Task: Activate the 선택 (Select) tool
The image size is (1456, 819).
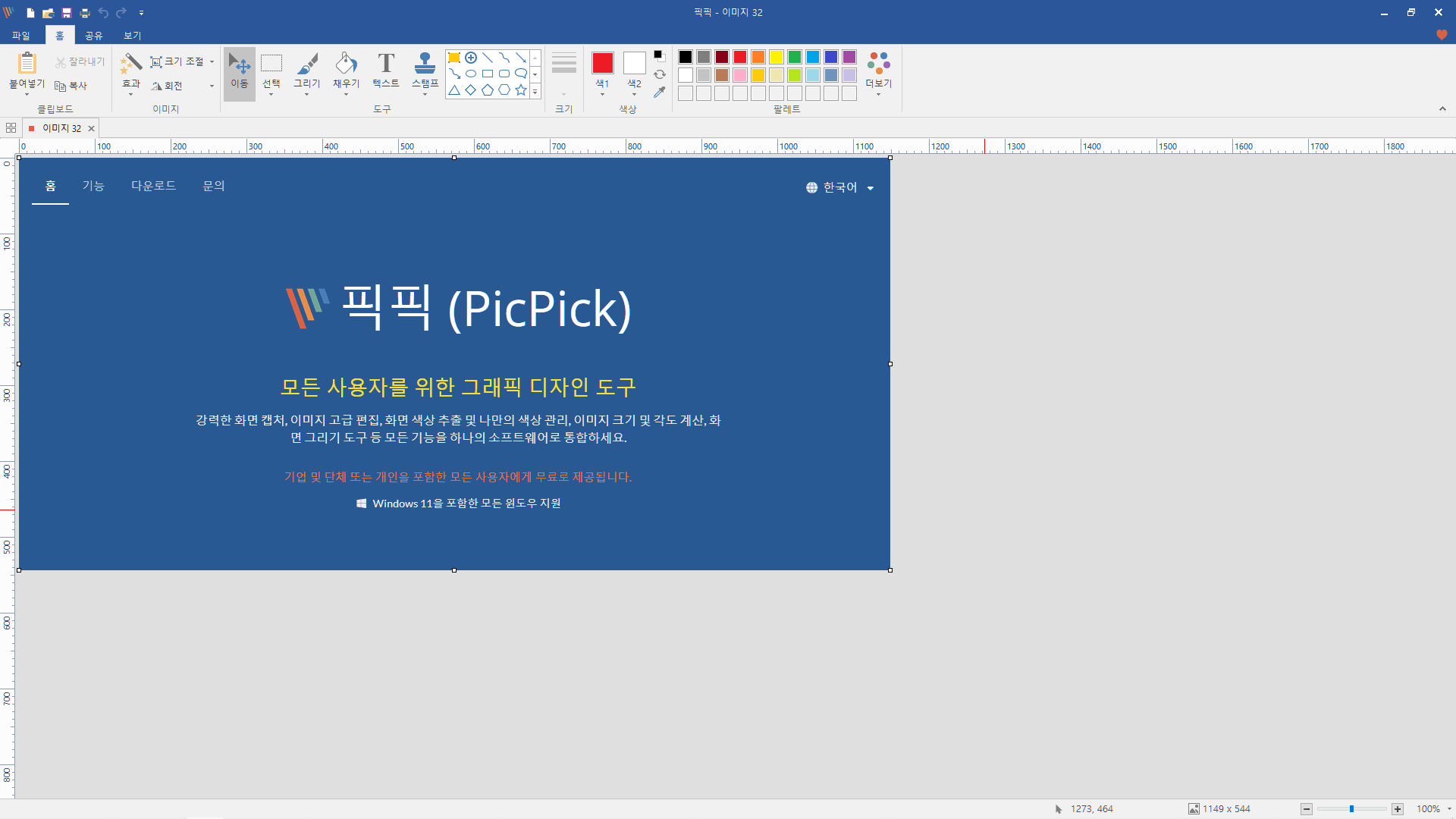Action: (271, 67)
